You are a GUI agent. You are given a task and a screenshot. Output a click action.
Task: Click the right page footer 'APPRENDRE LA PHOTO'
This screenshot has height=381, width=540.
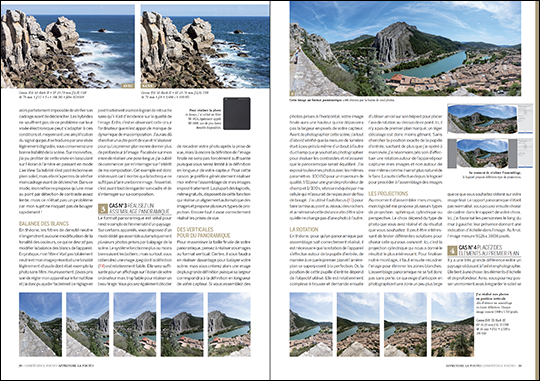(463, 365)
